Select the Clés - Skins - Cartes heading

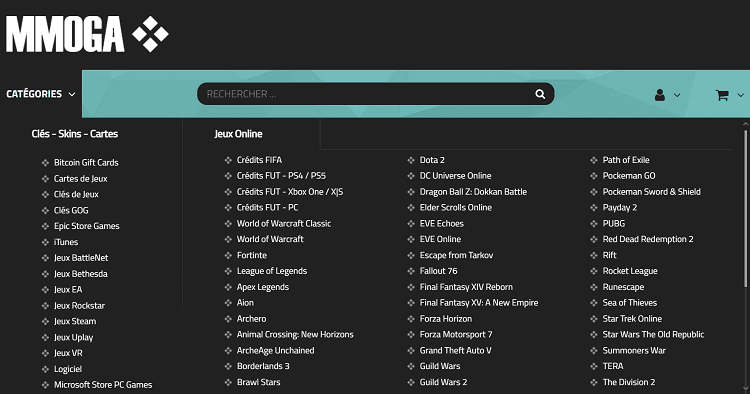click(75, 134)
